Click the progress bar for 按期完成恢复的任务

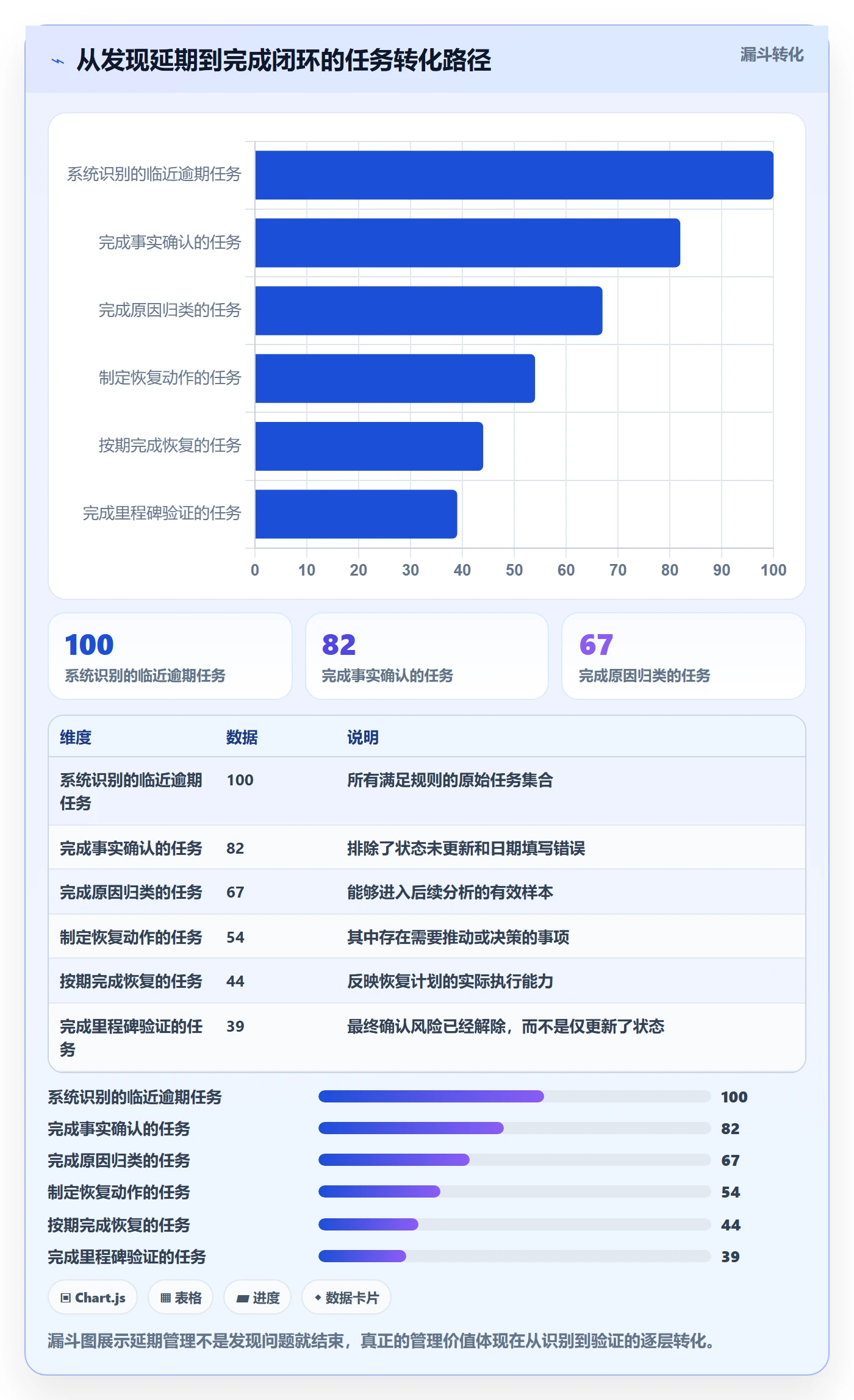(514, 1224)
